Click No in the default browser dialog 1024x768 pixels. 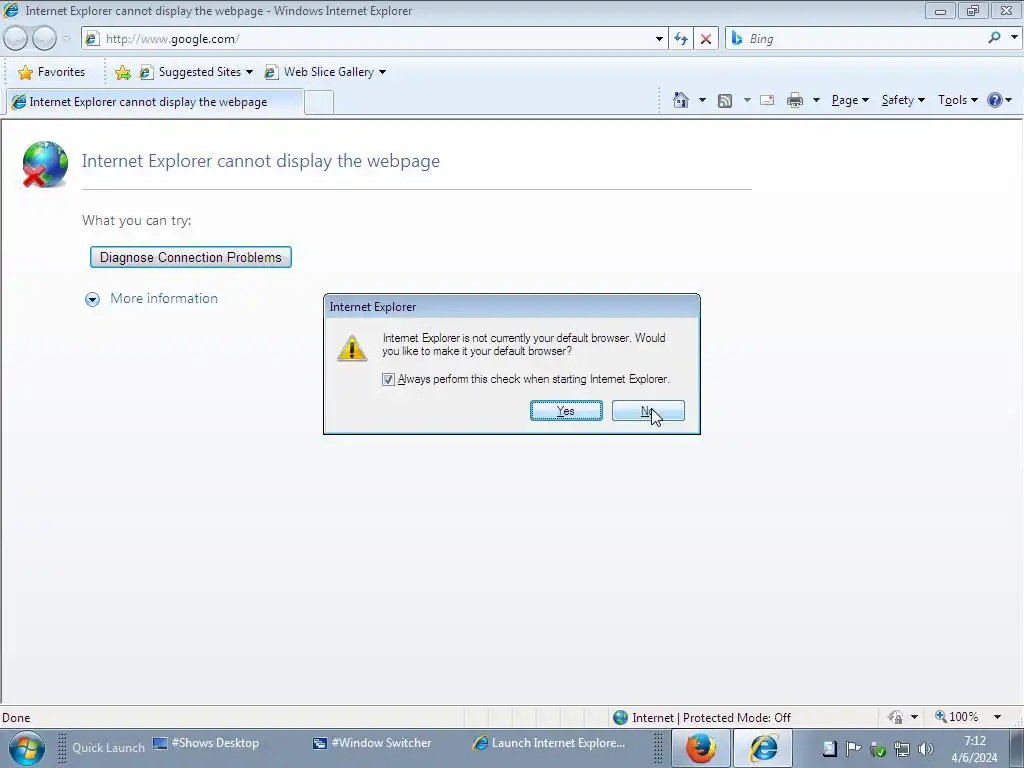click(648, 411)
